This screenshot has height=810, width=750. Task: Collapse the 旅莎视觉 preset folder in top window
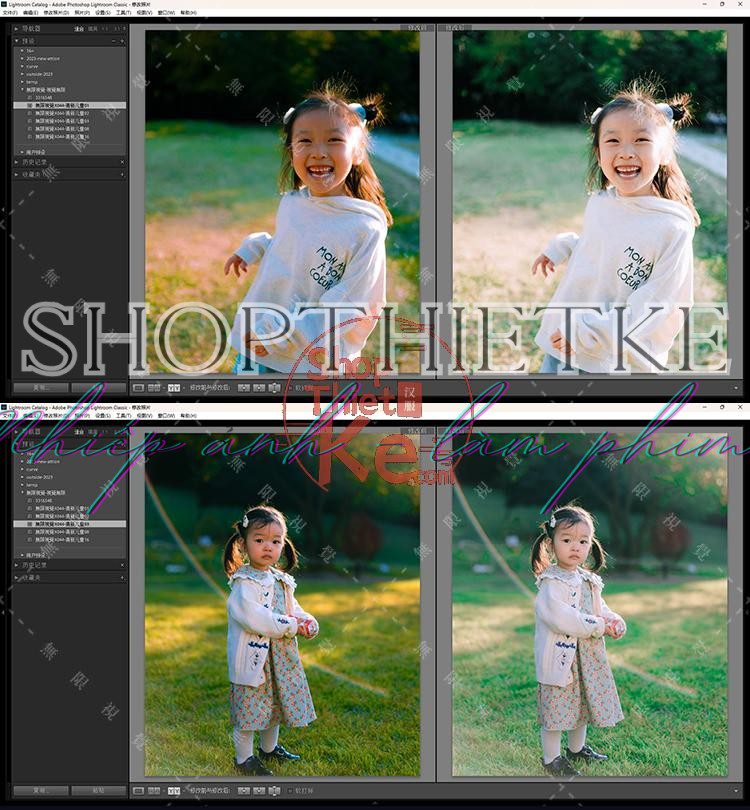pos(22,89)
